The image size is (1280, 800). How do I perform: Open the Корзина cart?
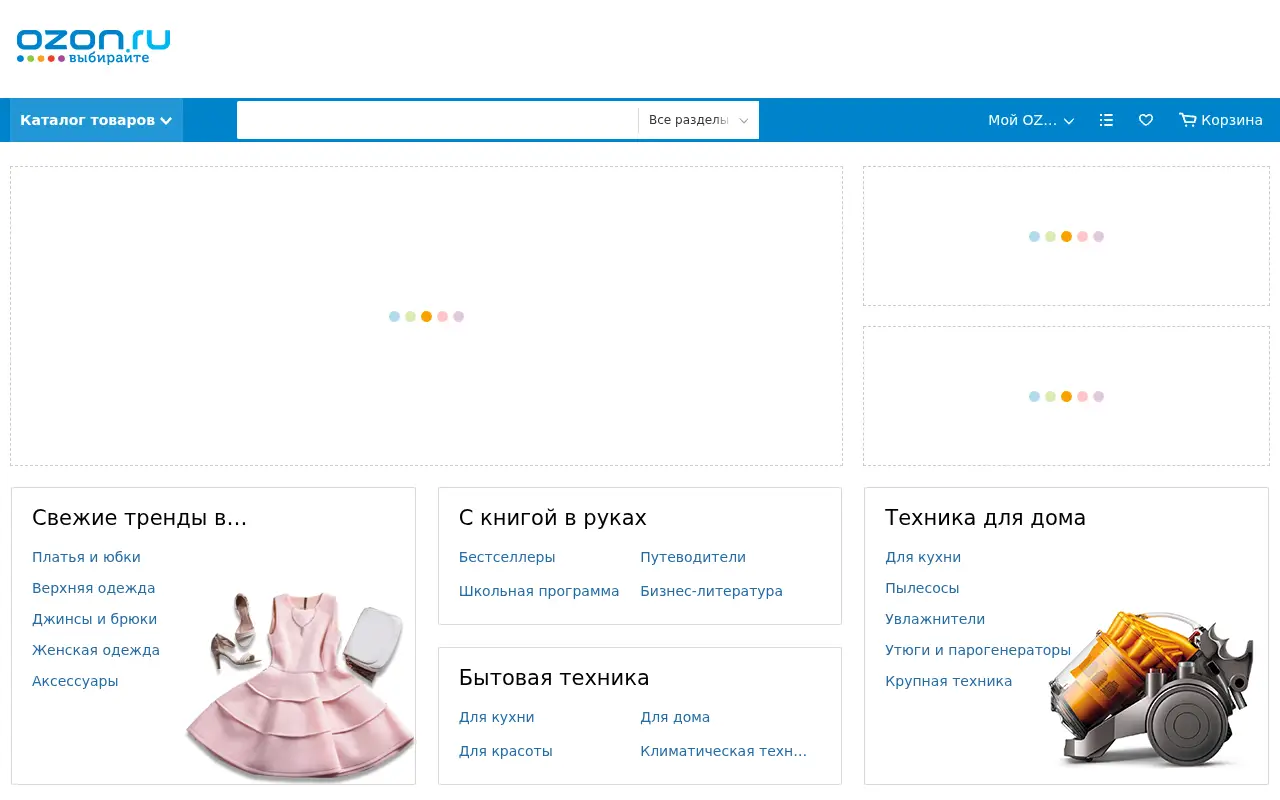[x=1221, y=120]
